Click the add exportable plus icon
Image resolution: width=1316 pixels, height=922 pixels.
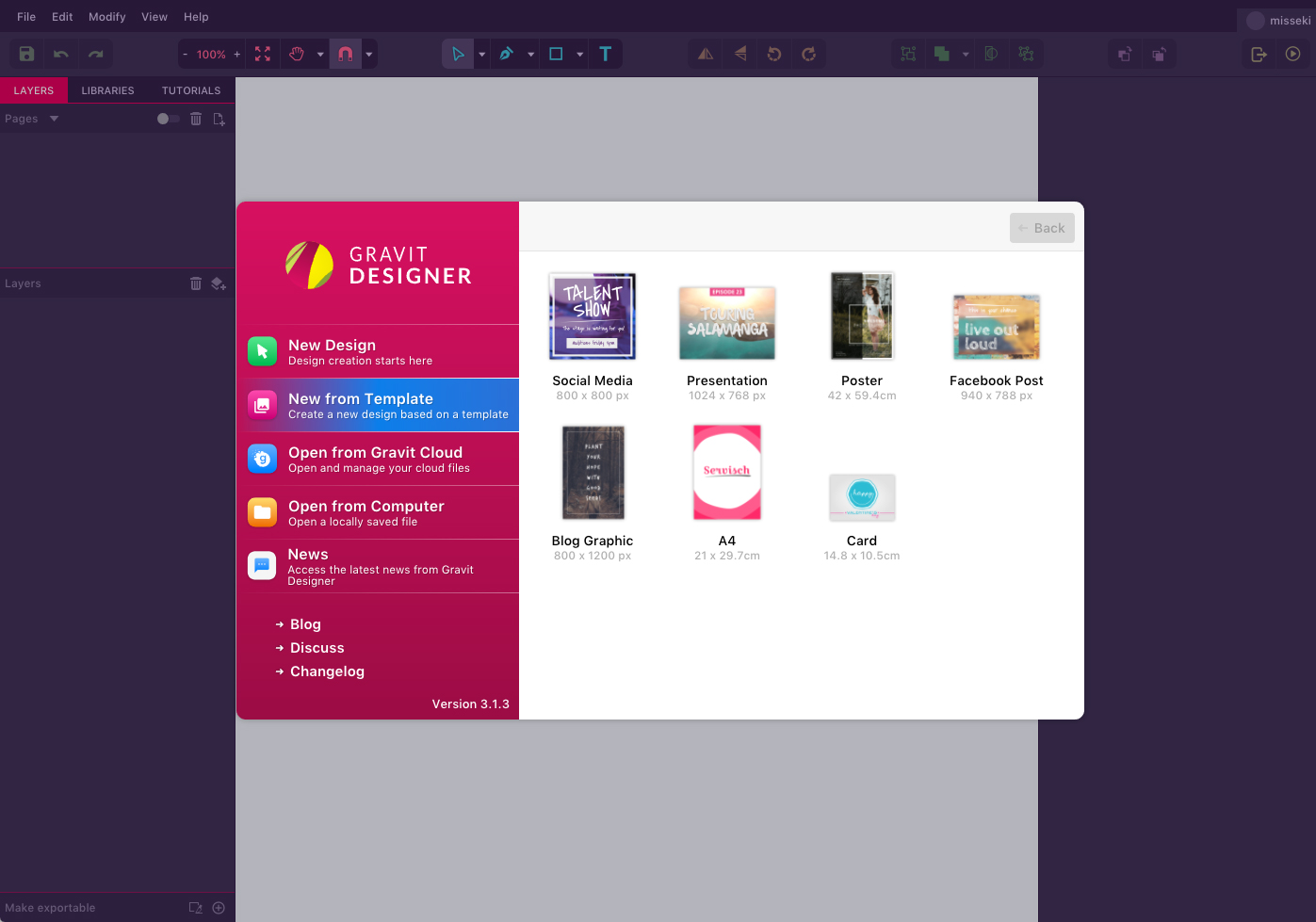click(x=219, y=908)
